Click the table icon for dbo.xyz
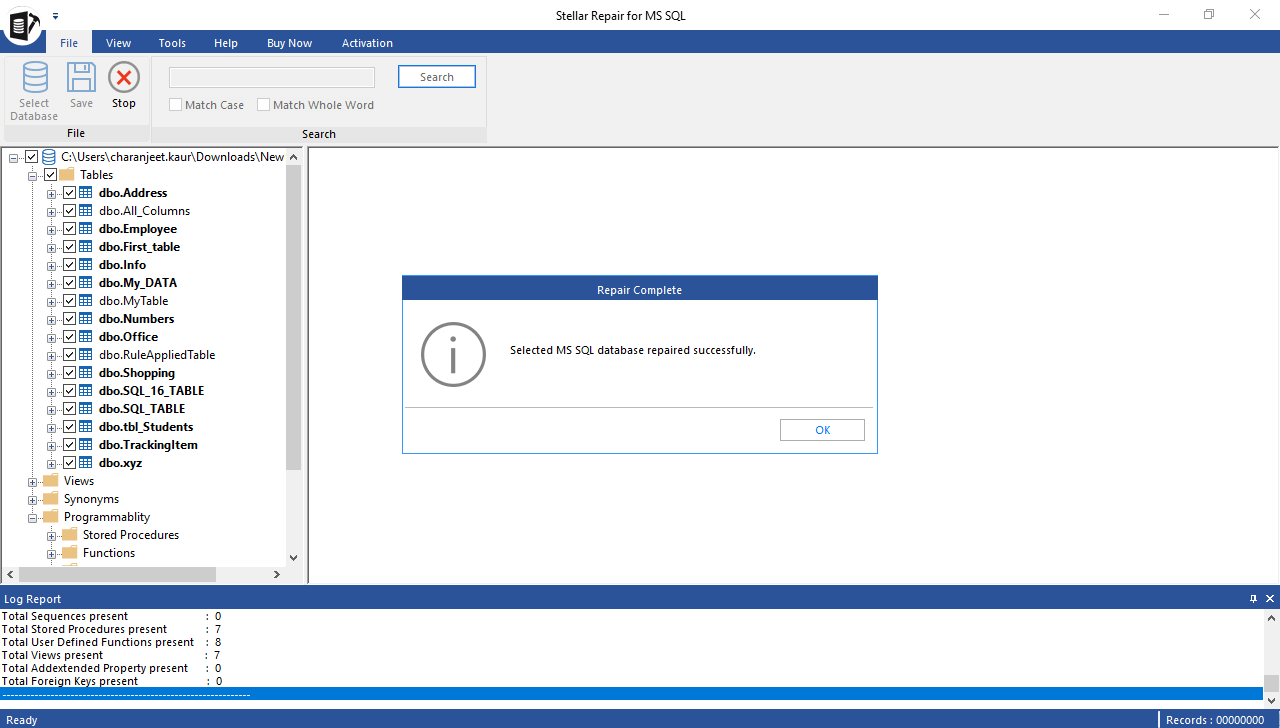Image resolution: width=1280 pixels, height=728 pixels. (87, 463)
